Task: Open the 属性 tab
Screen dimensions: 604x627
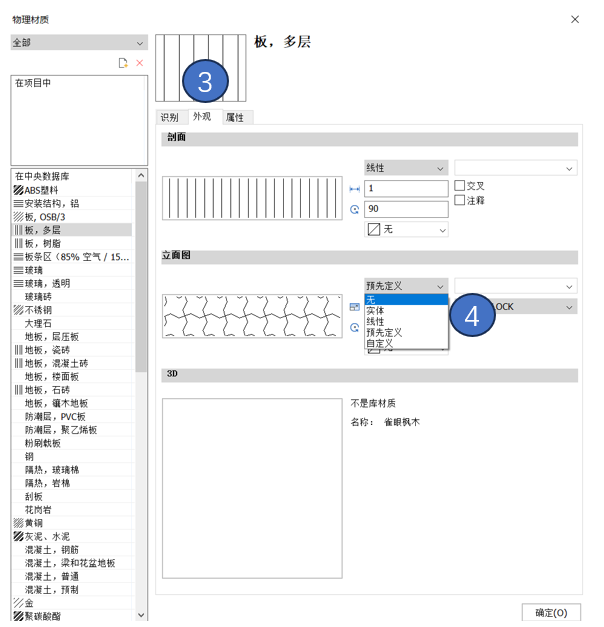Action: [x=235, y=117]
